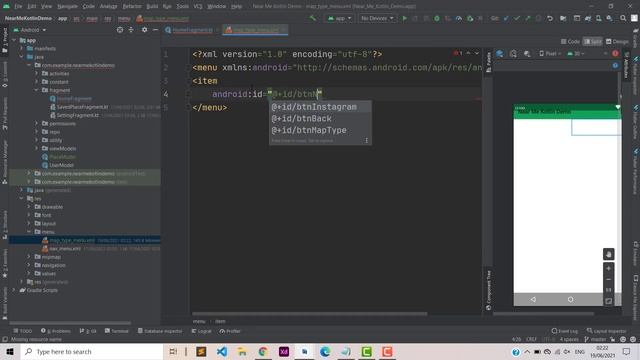This screenshot has height=360, width=640.
Task: Switch editor to Split view
Action: 593,42
